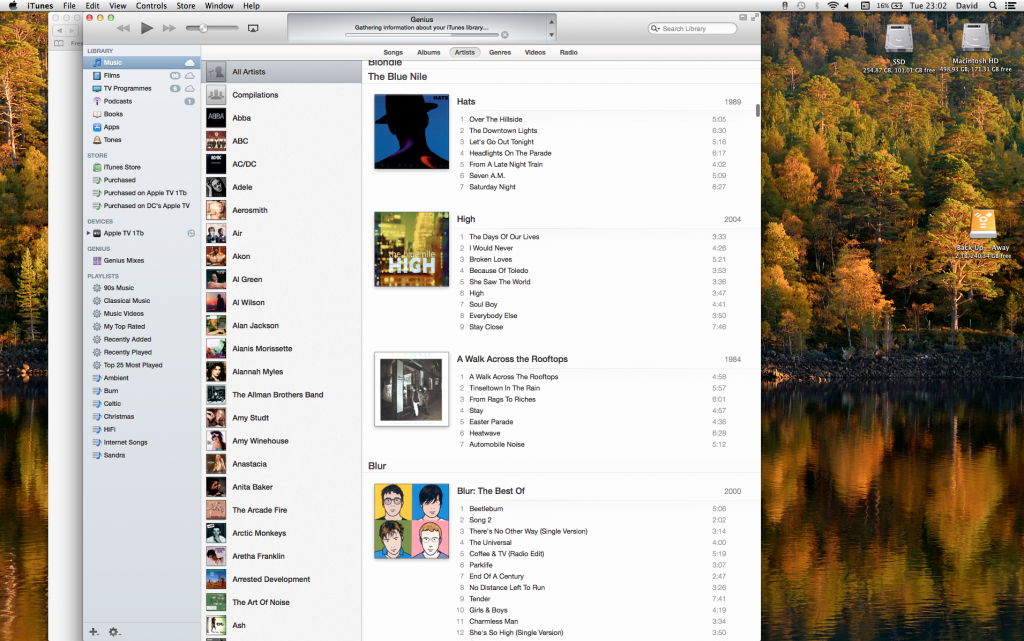The height and width of the screenshot is (641, 1024).
Task: Switch to the Songs tab
Action: pyautogui.click(x=393, y=52)
